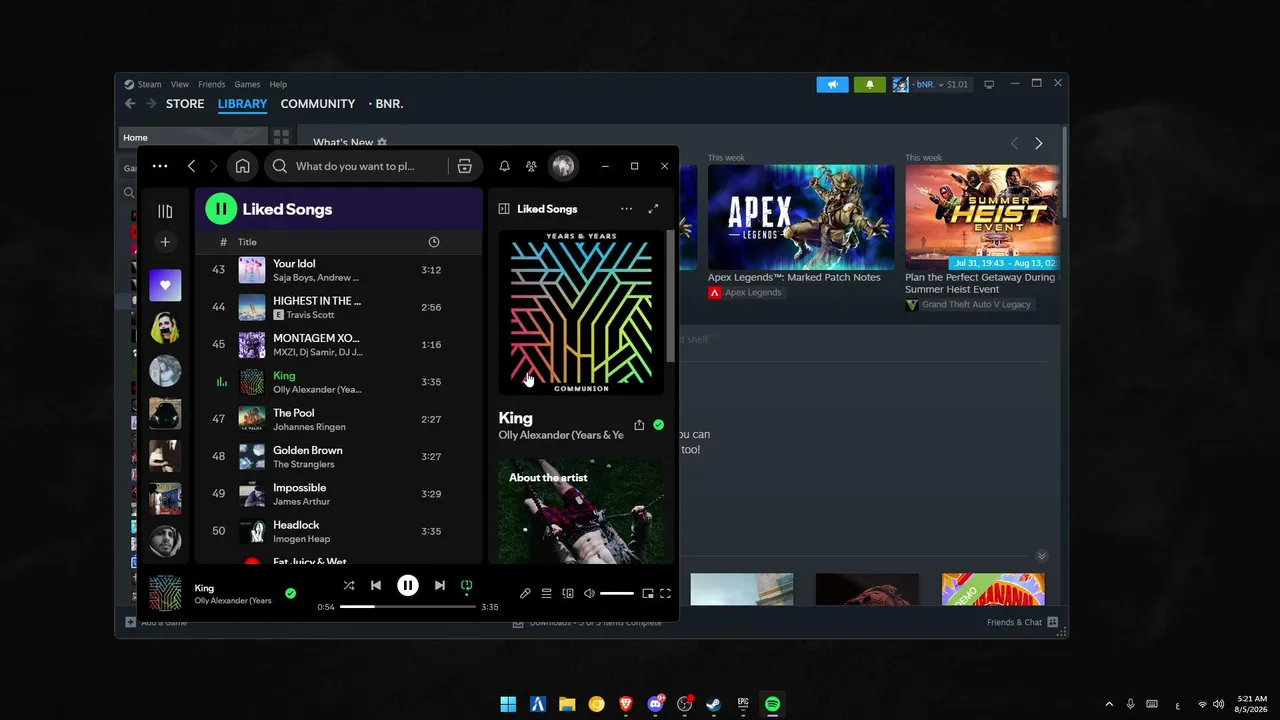Enter Spotify full screen mode

tap(665, 593)
